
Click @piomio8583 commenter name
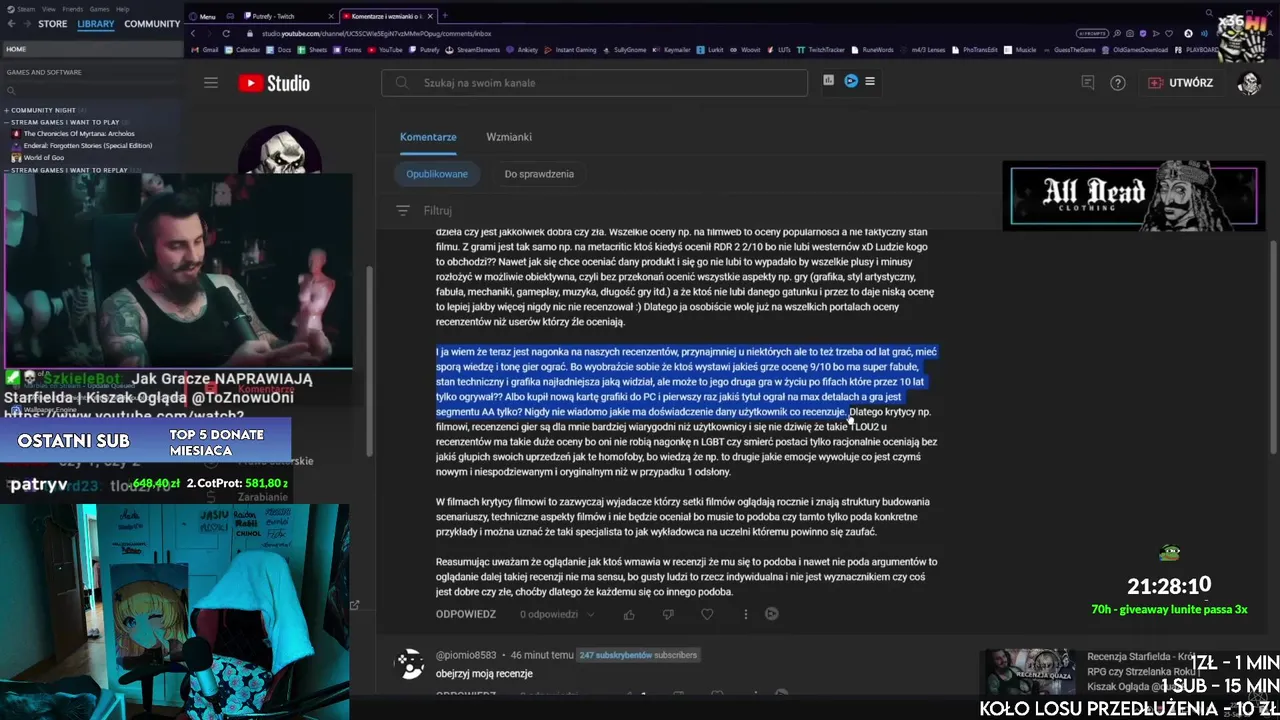point(466,655)
